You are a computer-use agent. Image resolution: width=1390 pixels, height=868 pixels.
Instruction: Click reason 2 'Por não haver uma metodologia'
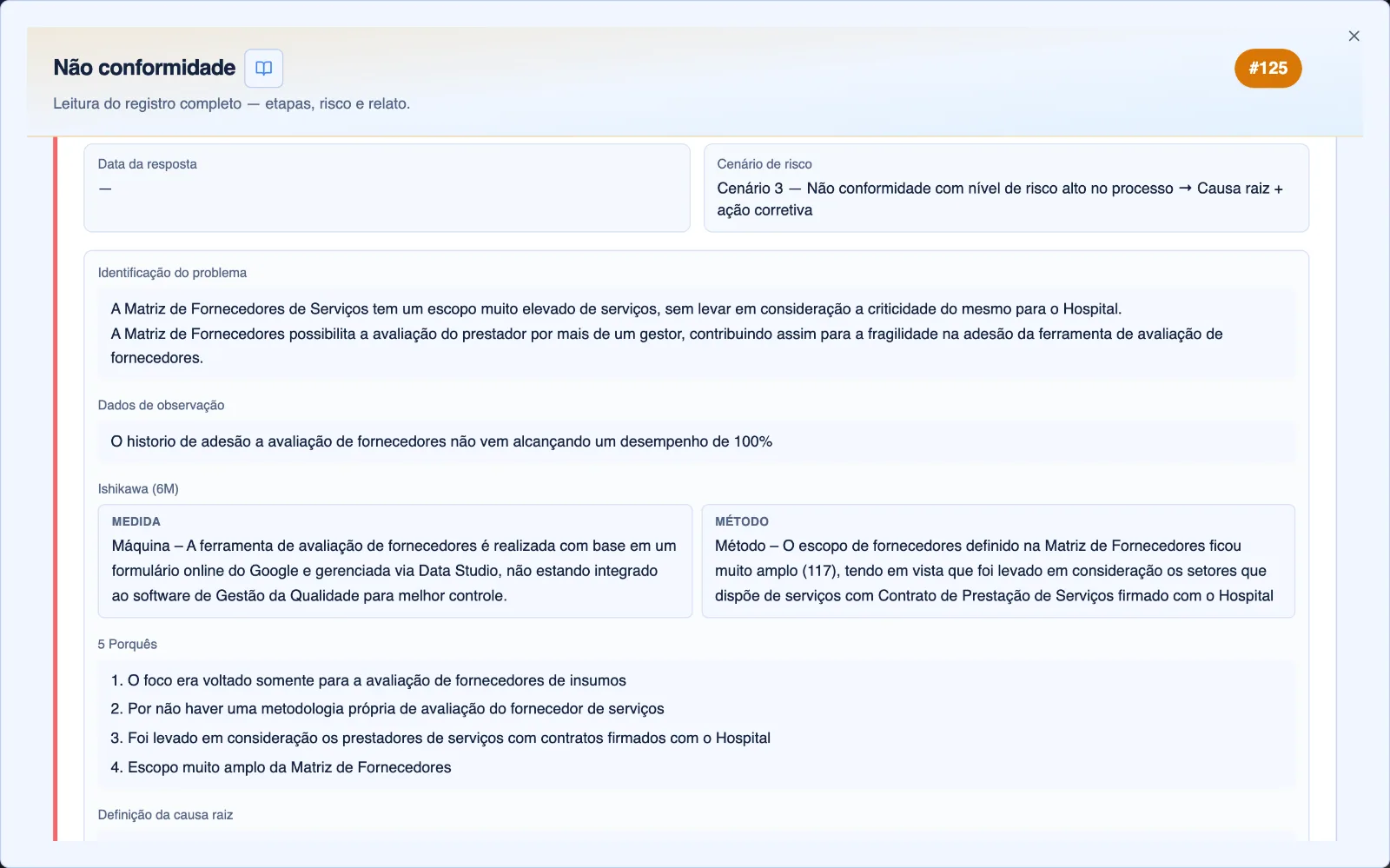click(387, 709)
